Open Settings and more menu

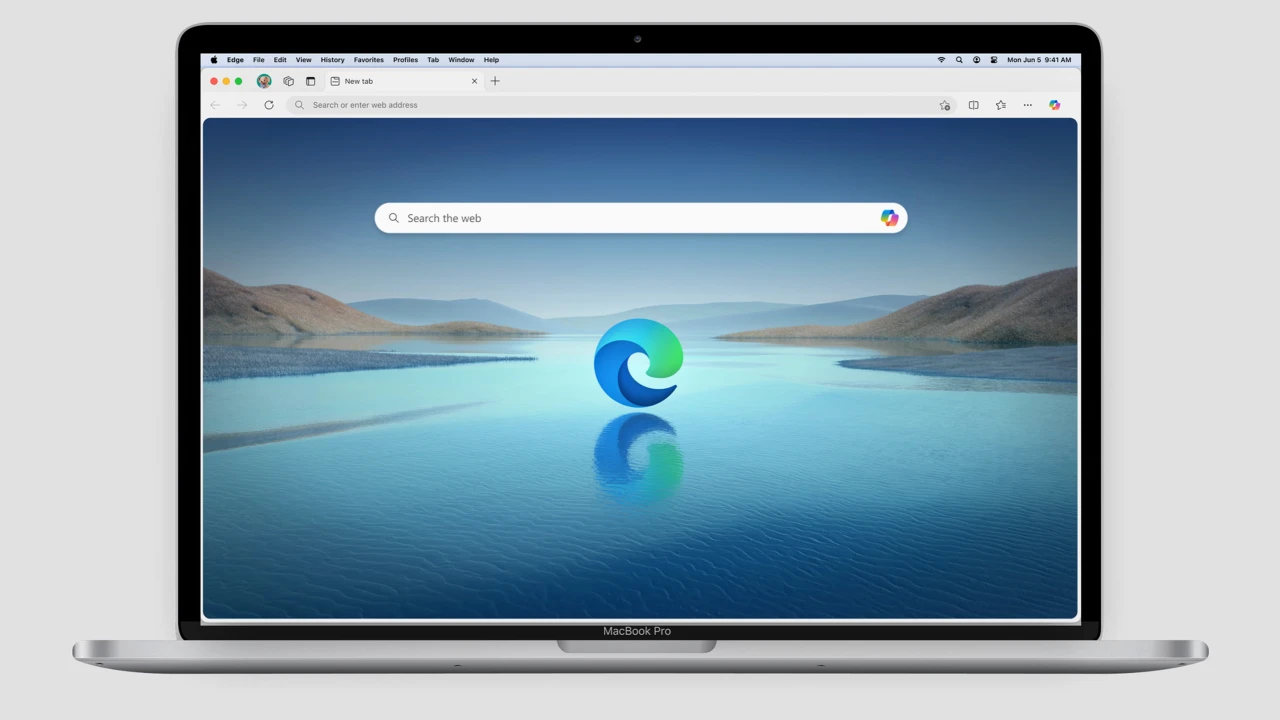[1027, 105]
